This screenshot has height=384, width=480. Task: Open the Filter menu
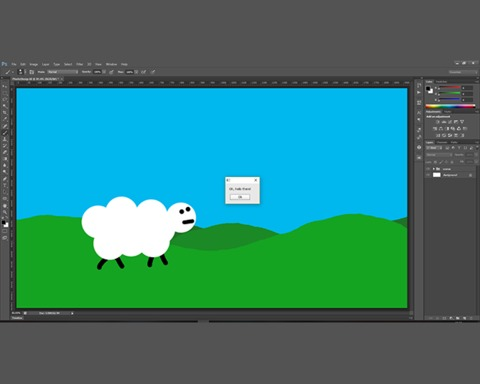click(79, 64)
